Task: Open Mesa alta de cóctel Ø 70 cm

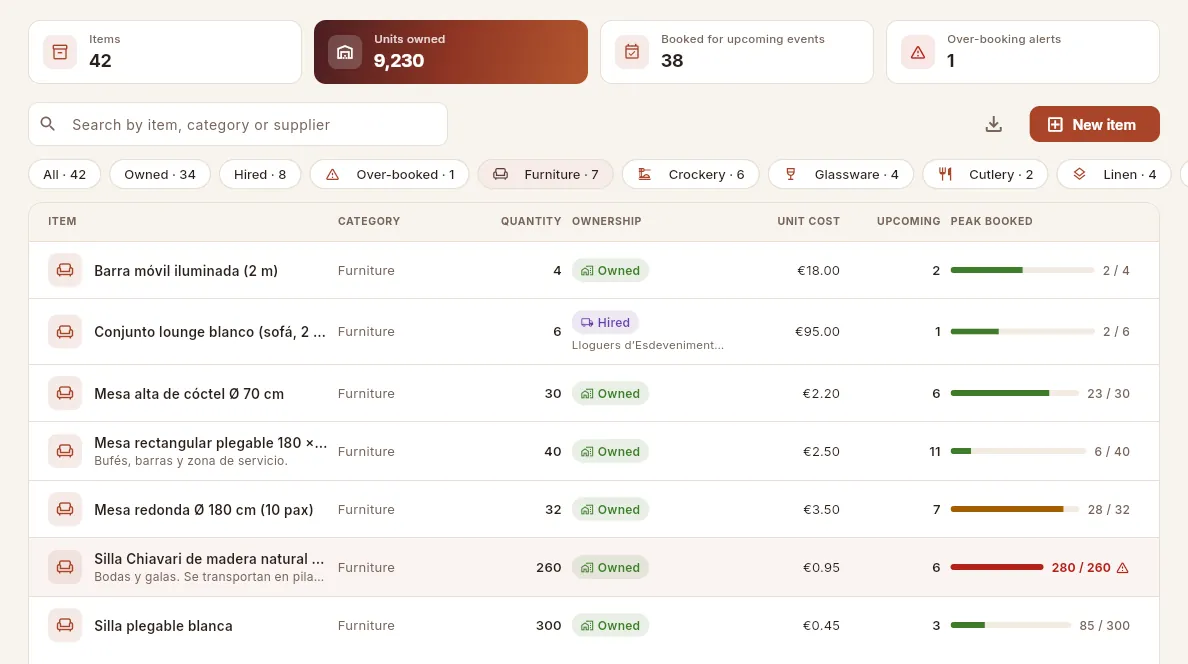Action: coord(189,393)
